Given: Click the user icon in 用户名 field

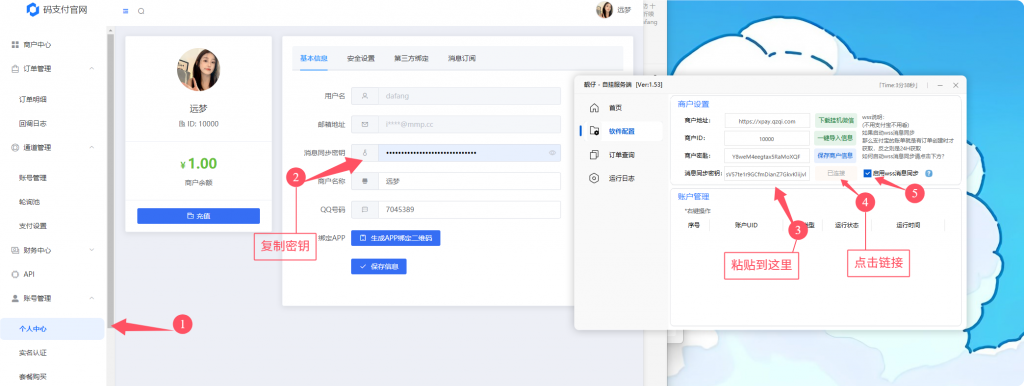Looking at the screenshot, I should 364,96.
